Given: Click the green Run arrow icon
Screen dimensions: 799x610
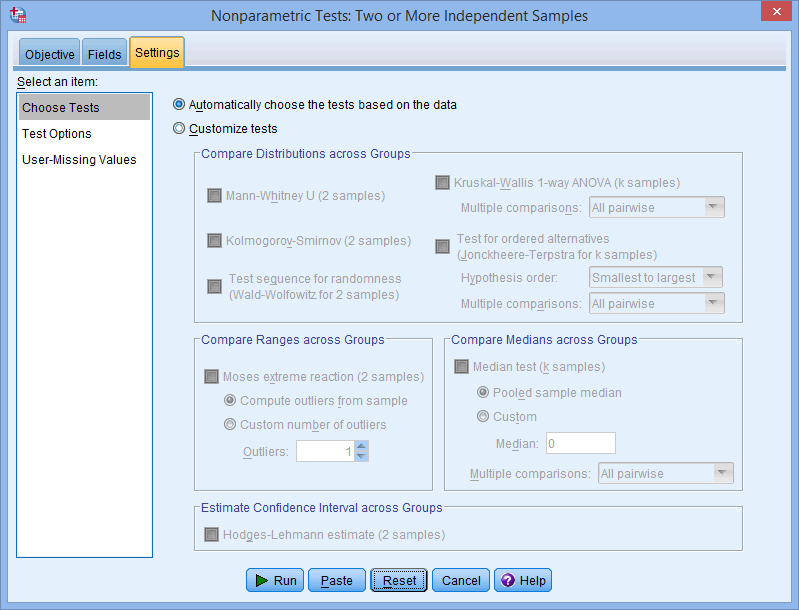Looking at the screenshot, I should tap(261, 580).
